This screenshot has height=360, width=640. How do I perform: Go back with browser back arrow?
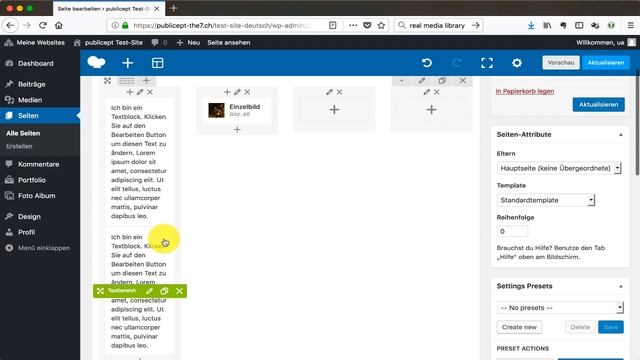click(x=10, y=25)
